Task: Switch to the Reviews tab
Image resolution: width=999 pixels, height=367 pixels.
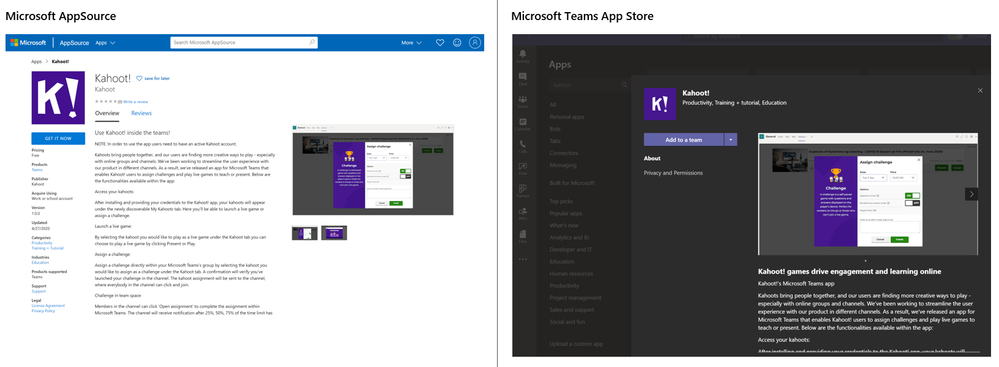Action: (141, 113)
